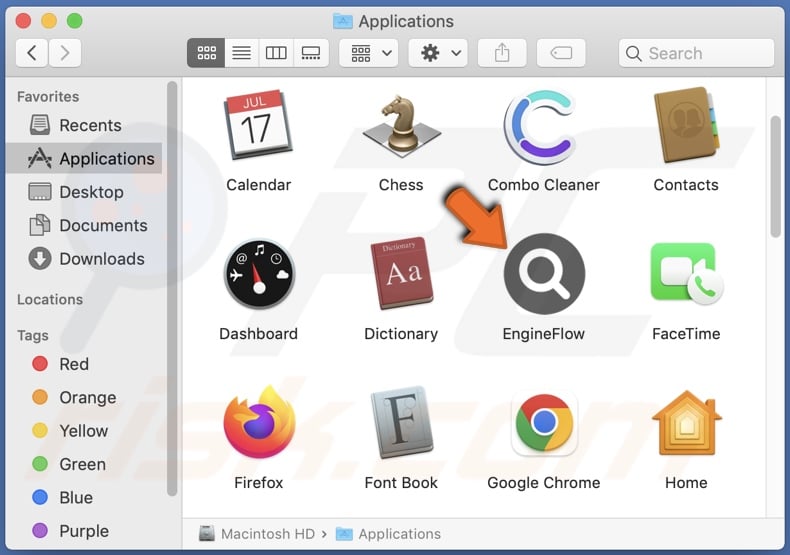
Task: Select the Chess app icon
Action: 401,124
